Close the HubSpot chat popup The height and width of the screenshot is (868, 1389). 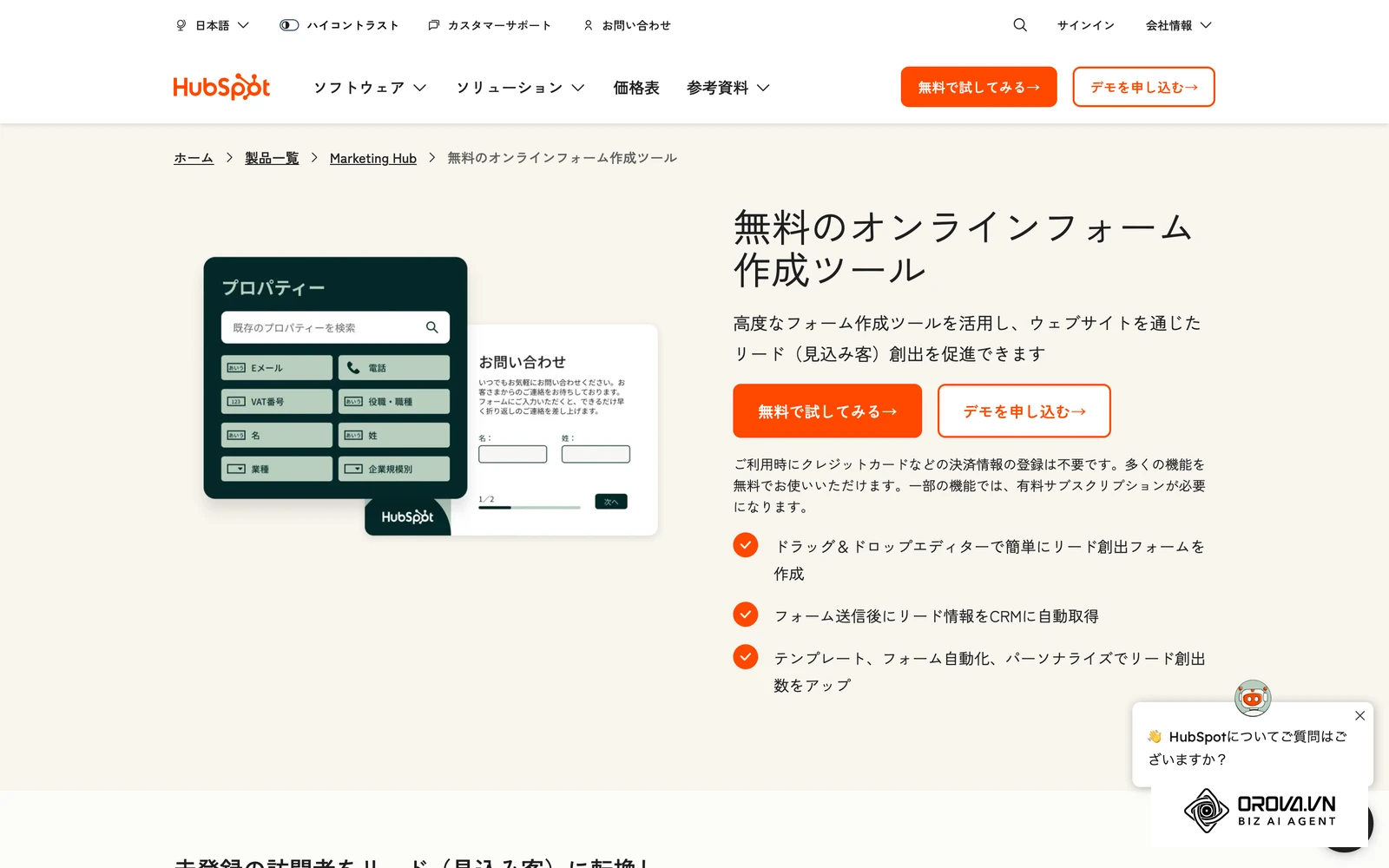click(x=1360, y=716)
